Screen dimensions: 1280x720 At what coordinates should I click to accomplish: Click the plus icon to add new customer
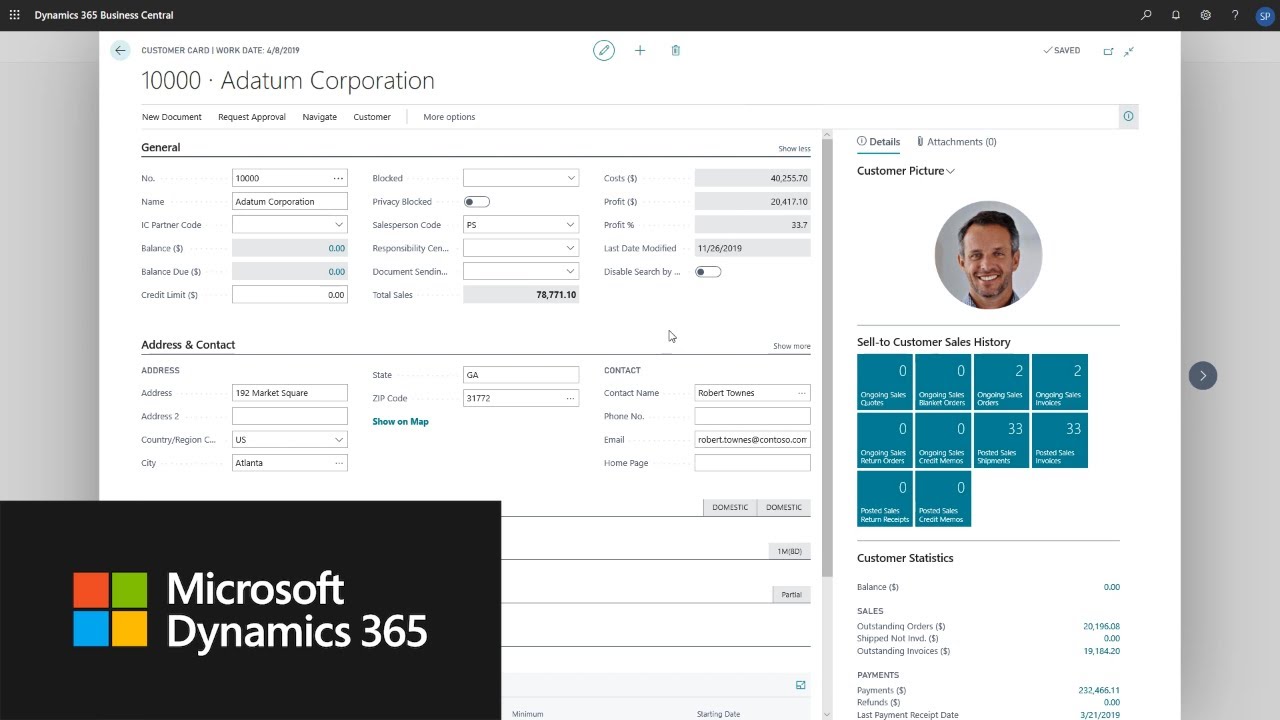coord(640,50)
